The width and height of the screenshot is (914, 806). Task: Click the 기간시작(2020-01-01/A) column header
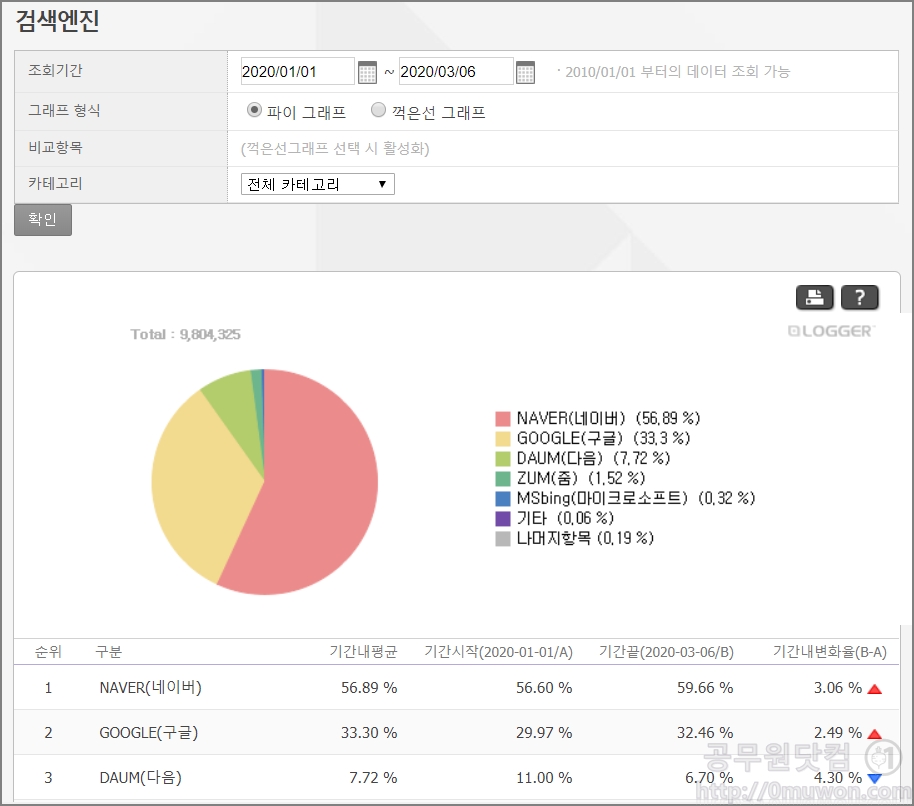(498, 652)
